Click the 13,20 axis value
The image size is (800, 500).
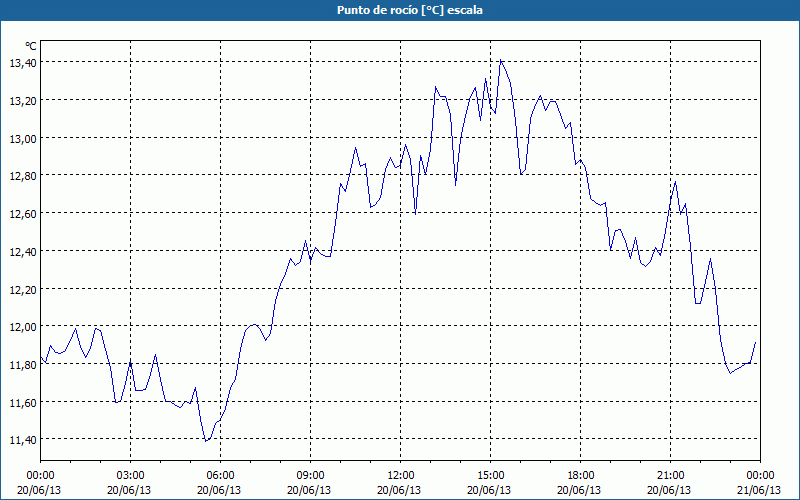(22, 100)
